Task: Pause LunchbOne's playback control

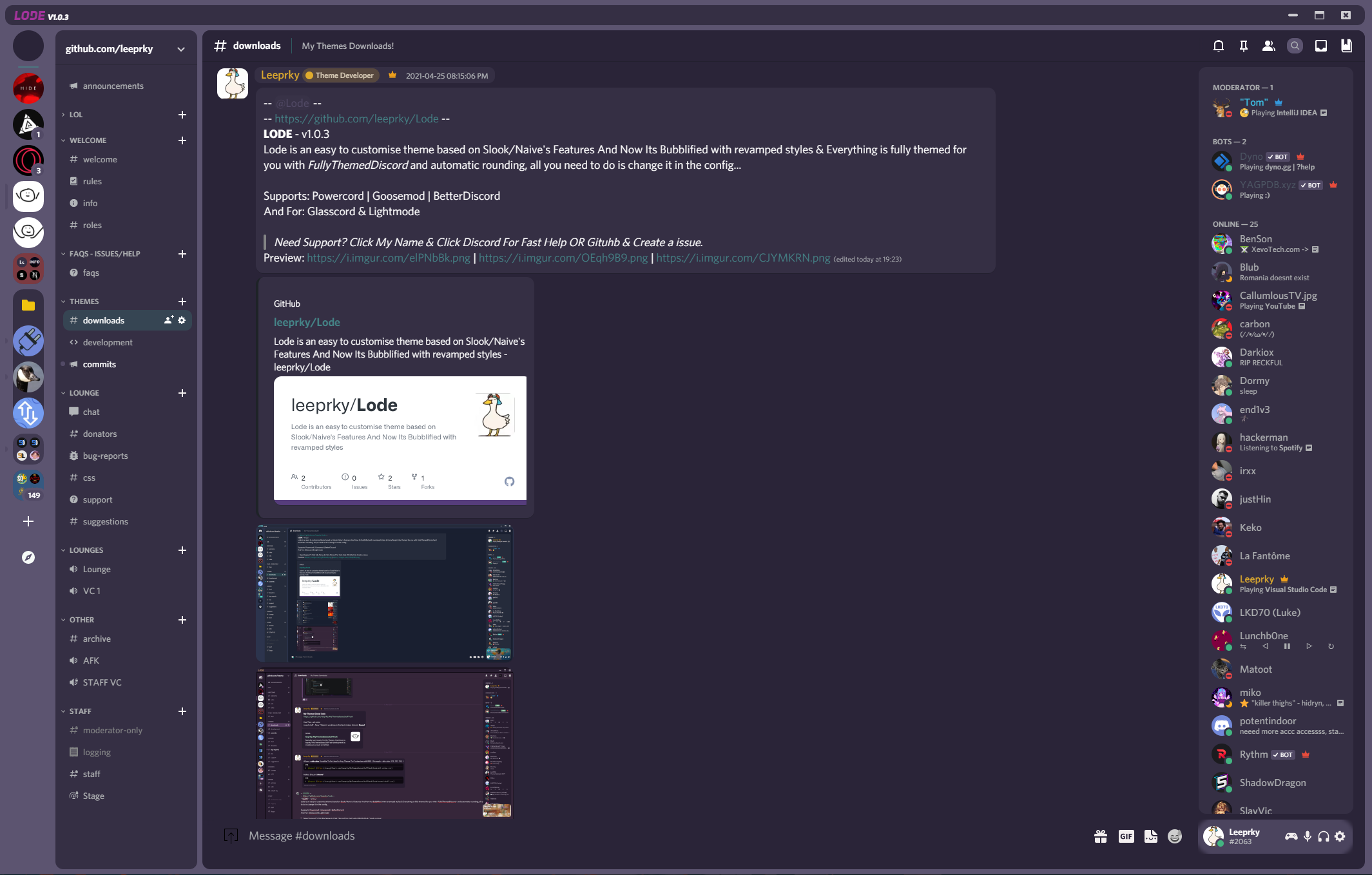Action: [1287, 646]
